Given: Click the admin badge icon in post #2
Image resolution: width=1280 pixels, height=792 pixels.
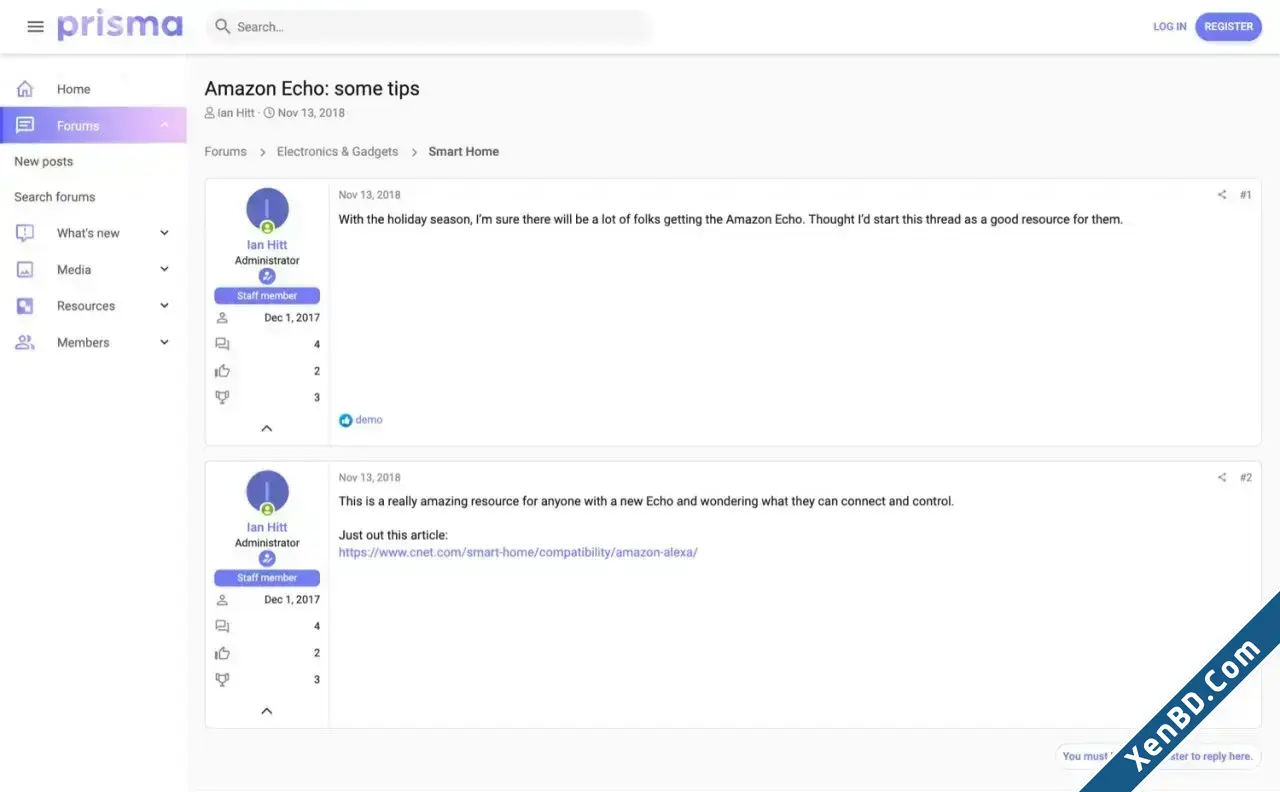Looking at the screenshot, I should point(267,559).
